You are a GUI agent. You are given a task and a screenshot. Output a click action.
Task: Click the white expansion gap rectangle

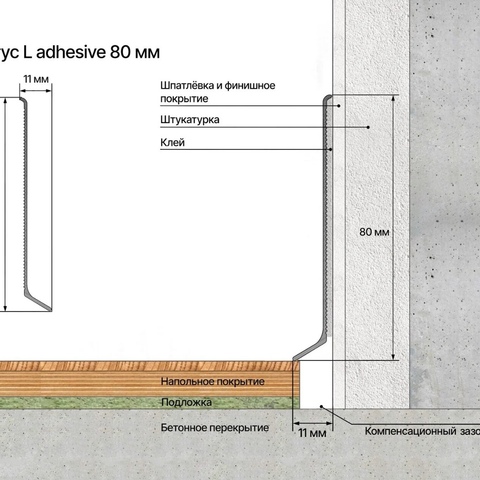click(316, 384)
